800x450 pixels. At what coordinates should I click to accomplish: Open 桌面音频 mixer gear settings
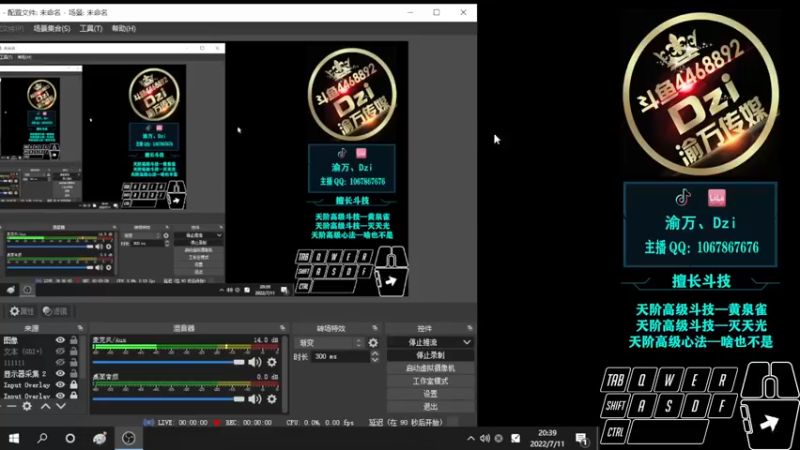click(x=272, y=399)
